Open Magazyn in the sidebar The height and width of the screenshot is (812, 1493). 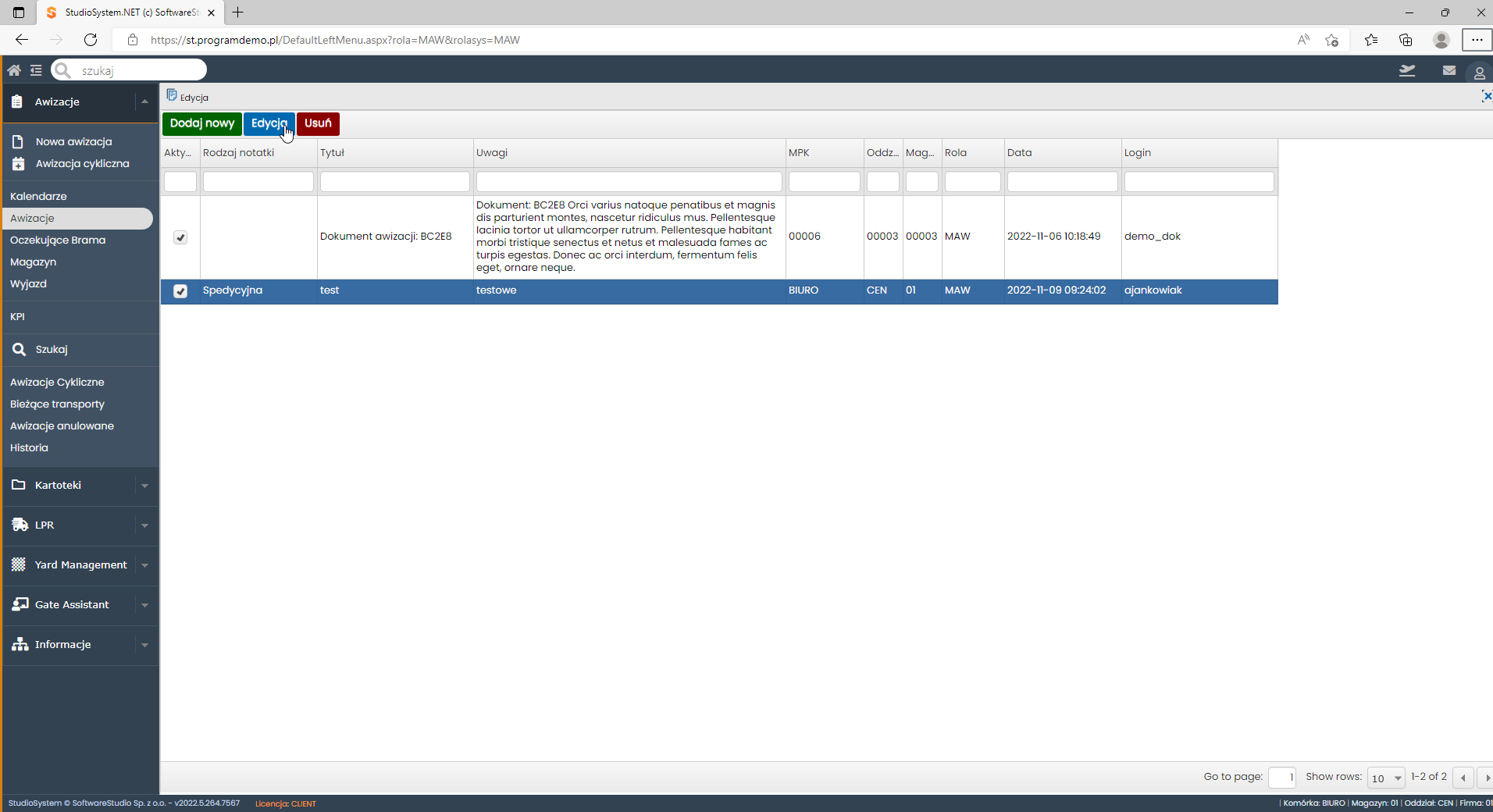[33, 262]
